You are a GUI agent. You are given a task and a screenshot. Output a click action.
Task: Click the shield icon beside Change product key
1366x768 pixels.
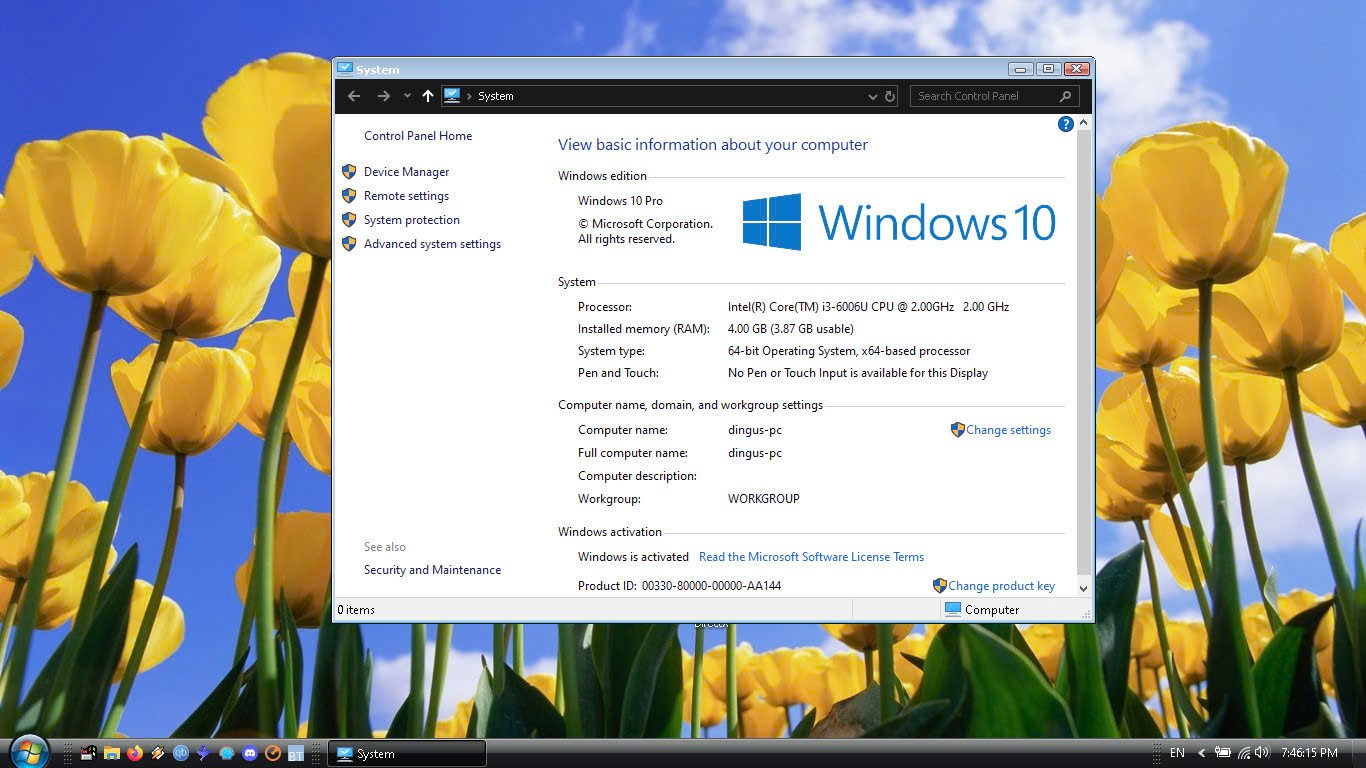click(x=939, y=586)
